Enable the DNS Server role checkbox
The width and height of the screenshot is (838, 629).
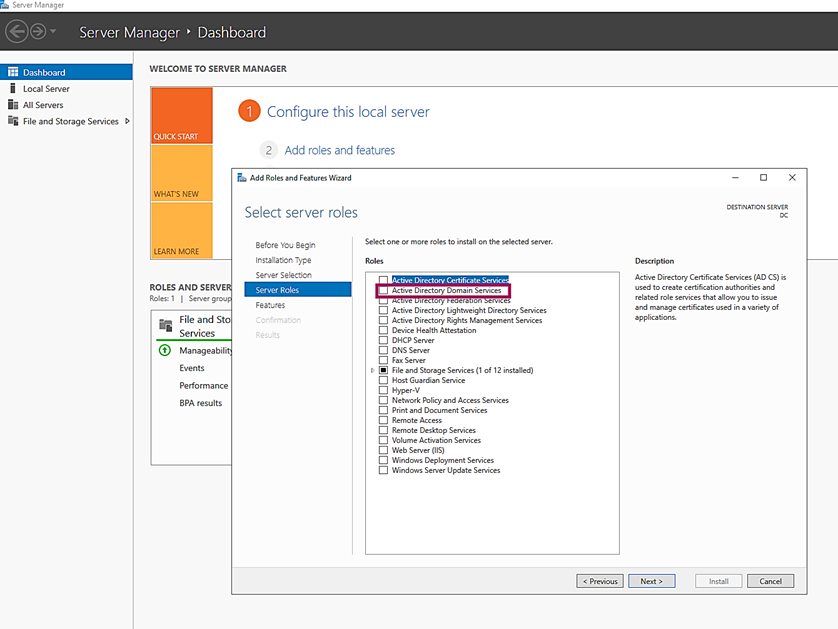pos(383,351)
